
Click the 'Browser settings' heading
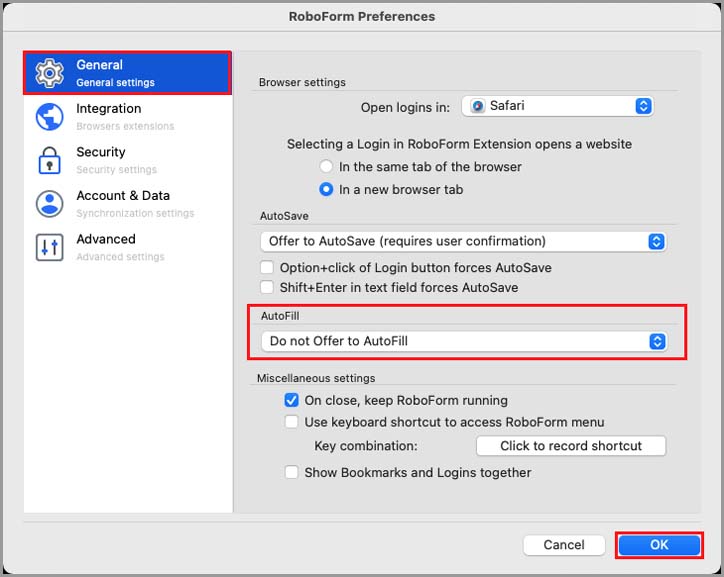point(302,82)
